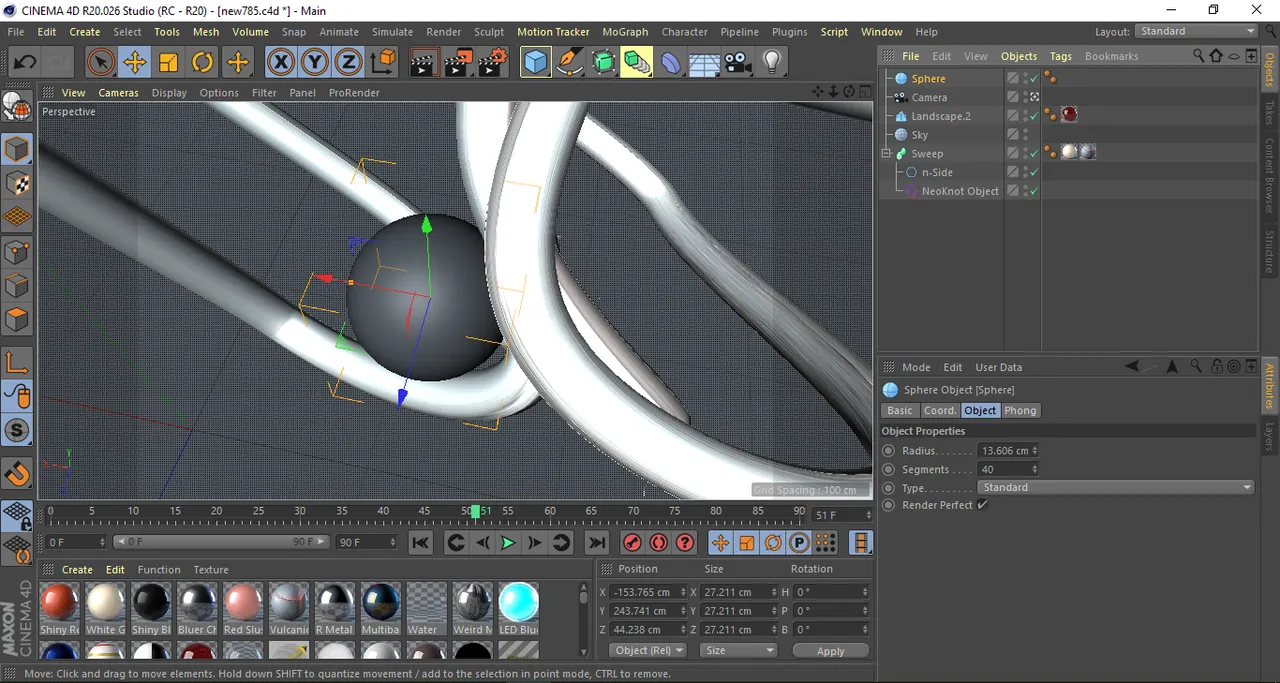The height and width of the screenshot is (683, 1280).
Task: Open Edit Render Settings
Action: pos(491,63)
